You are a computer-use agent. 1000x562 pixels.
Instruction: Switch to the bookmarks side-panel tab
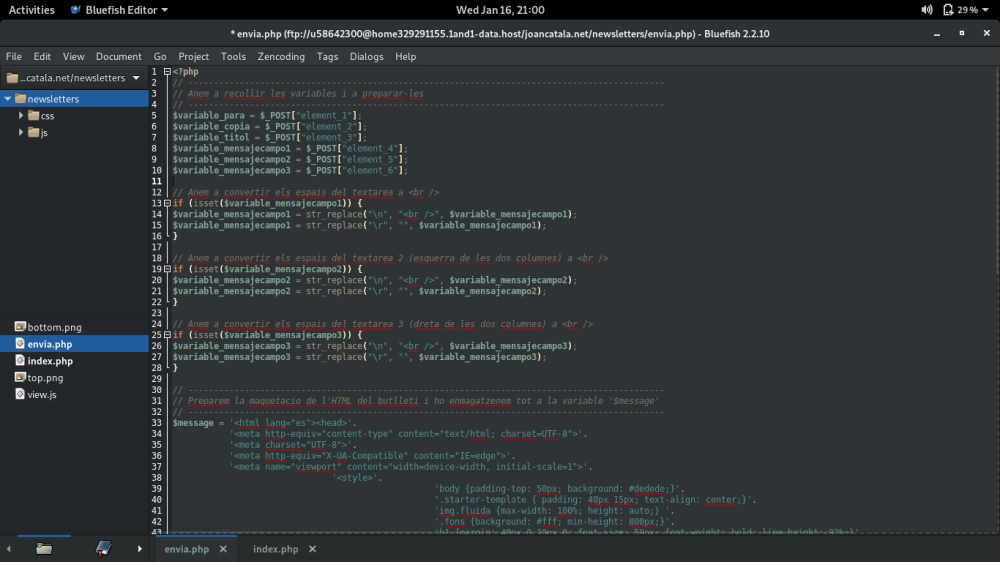click(103, 549)
